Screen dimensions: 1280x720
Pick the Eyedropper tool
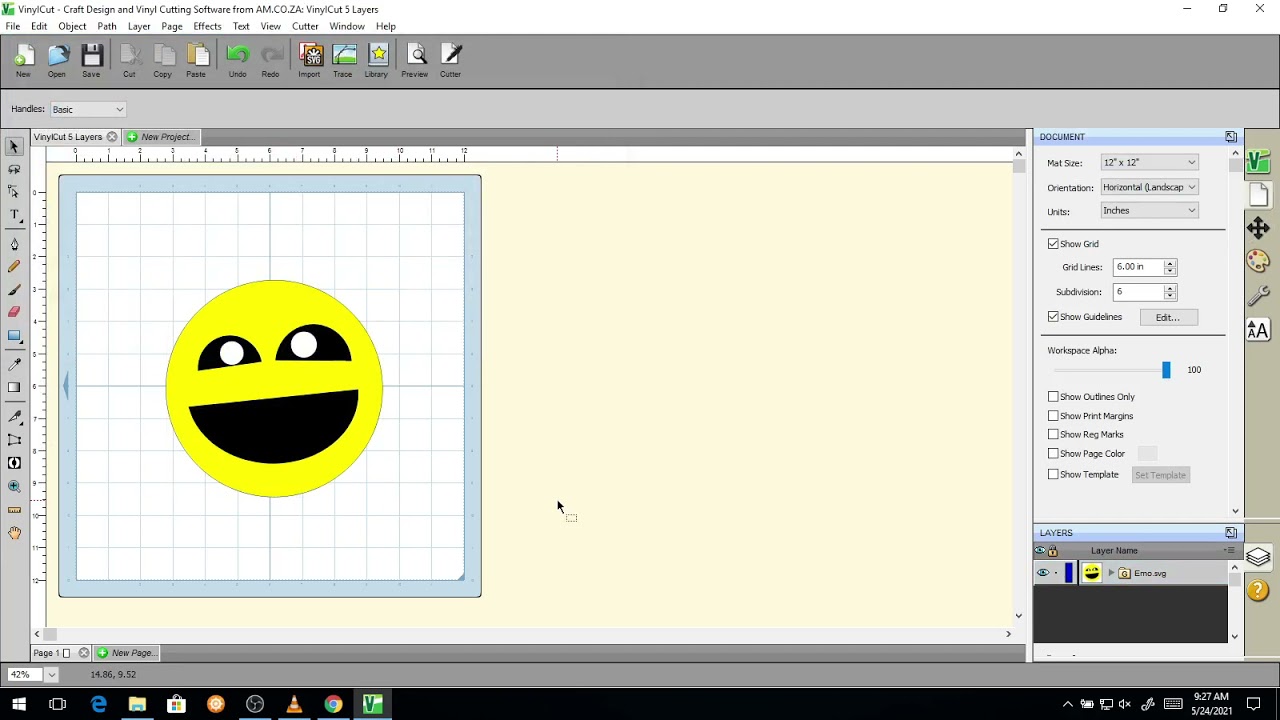click(x=14, y=365)
